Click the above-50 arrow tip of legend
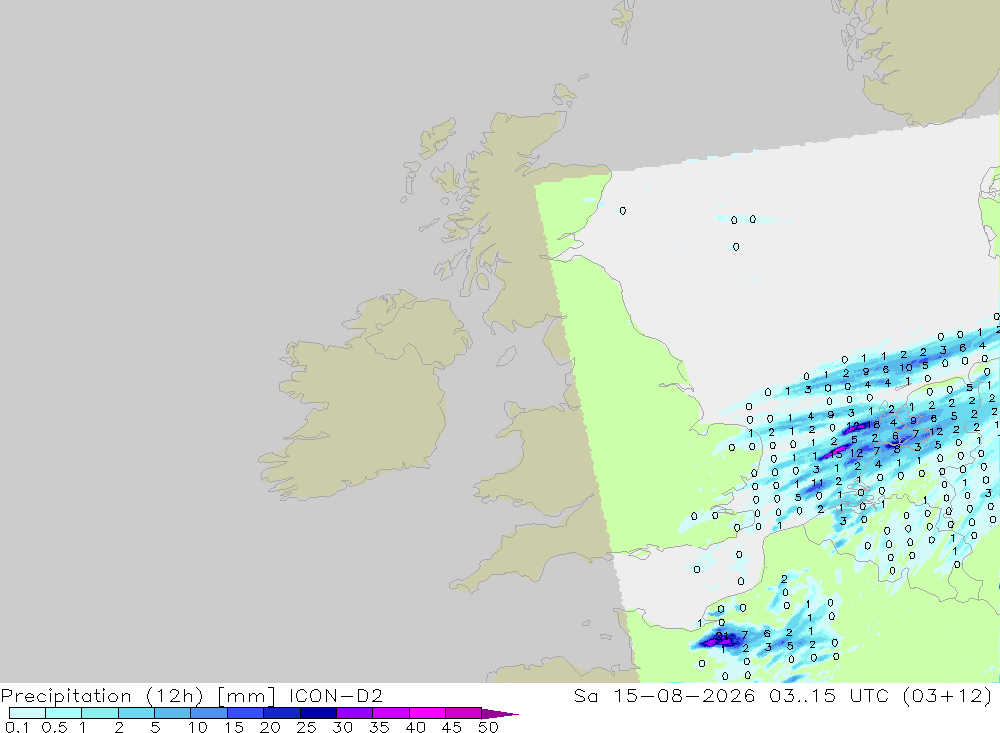The image size is (1000, 733). pyautogui.click(x=500, y=713)
